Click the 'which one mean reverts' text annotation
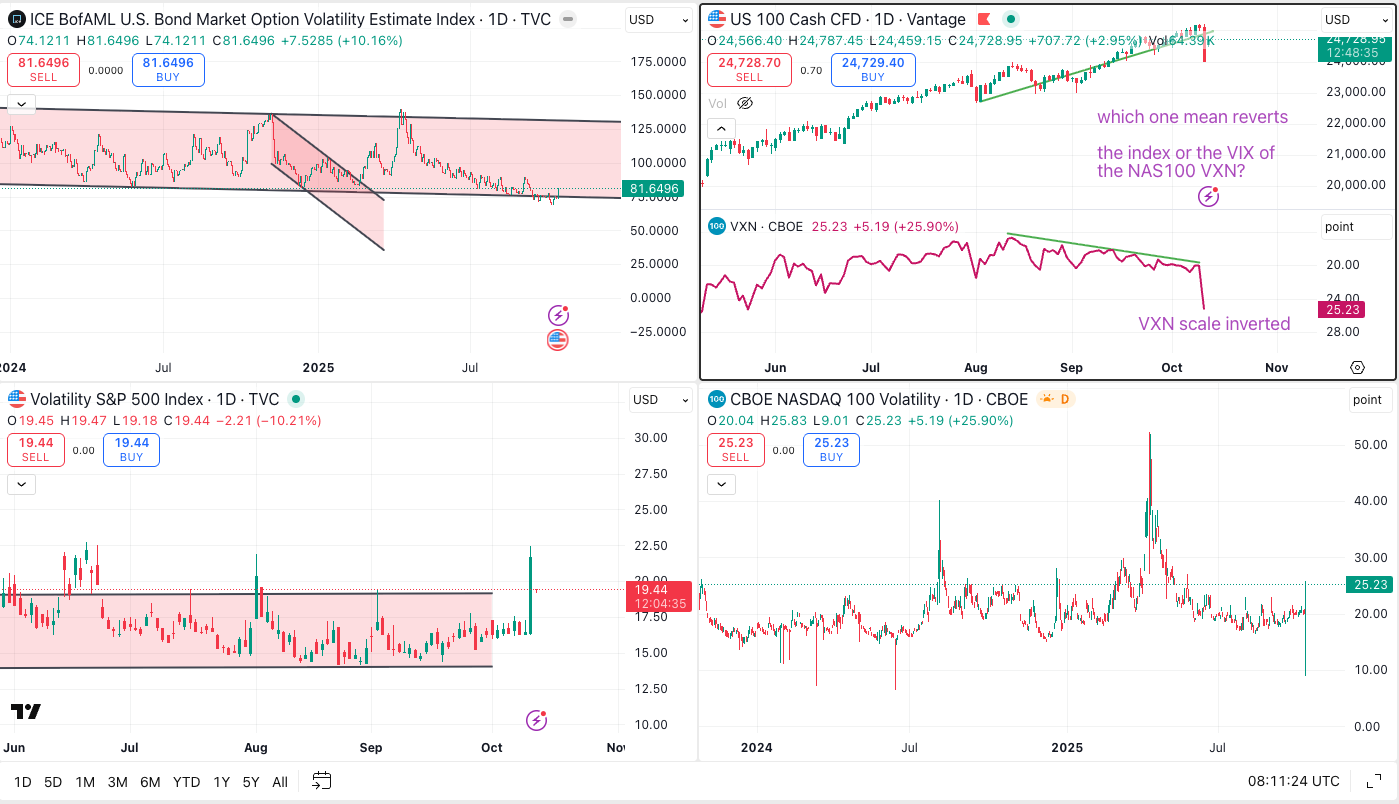This screenshot has width=1399, height=804. [x=1192, y=117]
